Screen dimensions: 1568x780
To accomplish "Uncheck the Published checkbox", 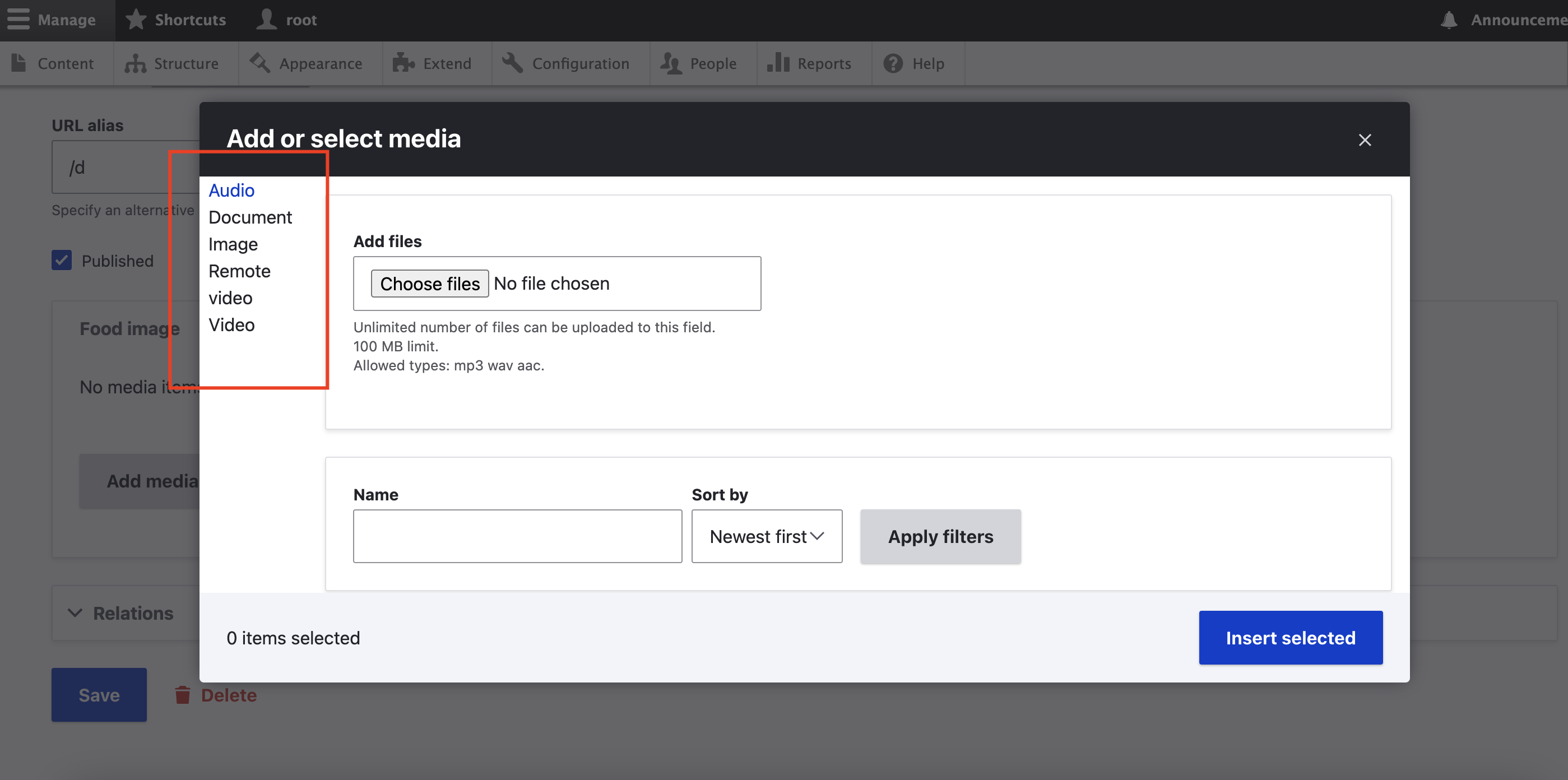I will point(62,261).
